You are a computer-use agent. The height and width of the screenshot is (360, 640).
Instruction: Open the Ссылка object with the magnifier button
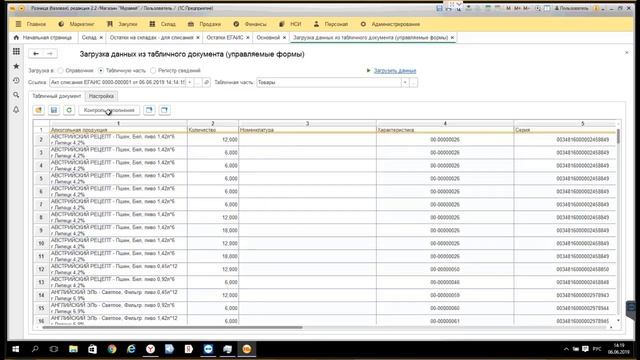coord(207,82)
